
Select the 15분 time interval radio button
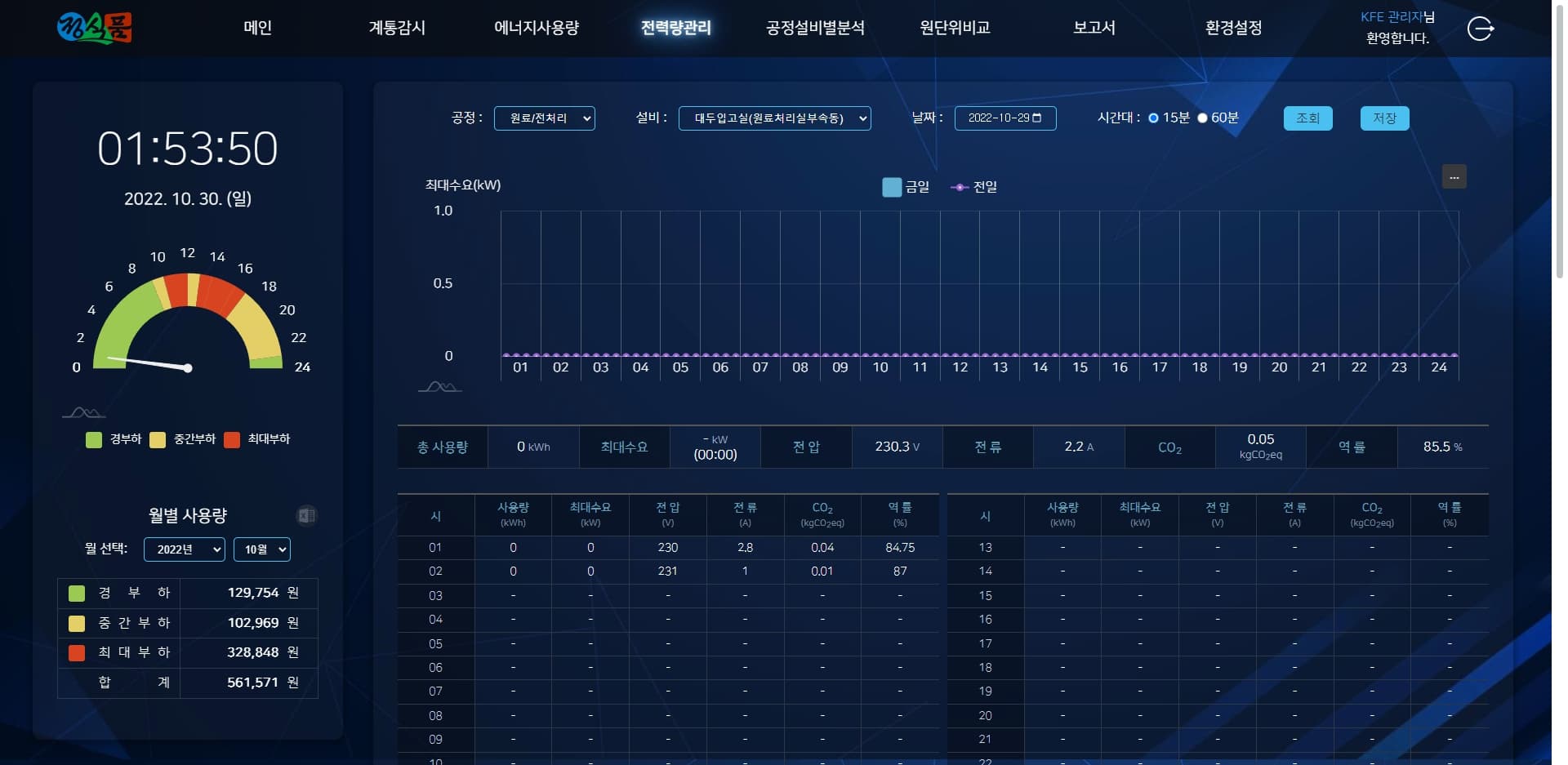[1151, 118]
